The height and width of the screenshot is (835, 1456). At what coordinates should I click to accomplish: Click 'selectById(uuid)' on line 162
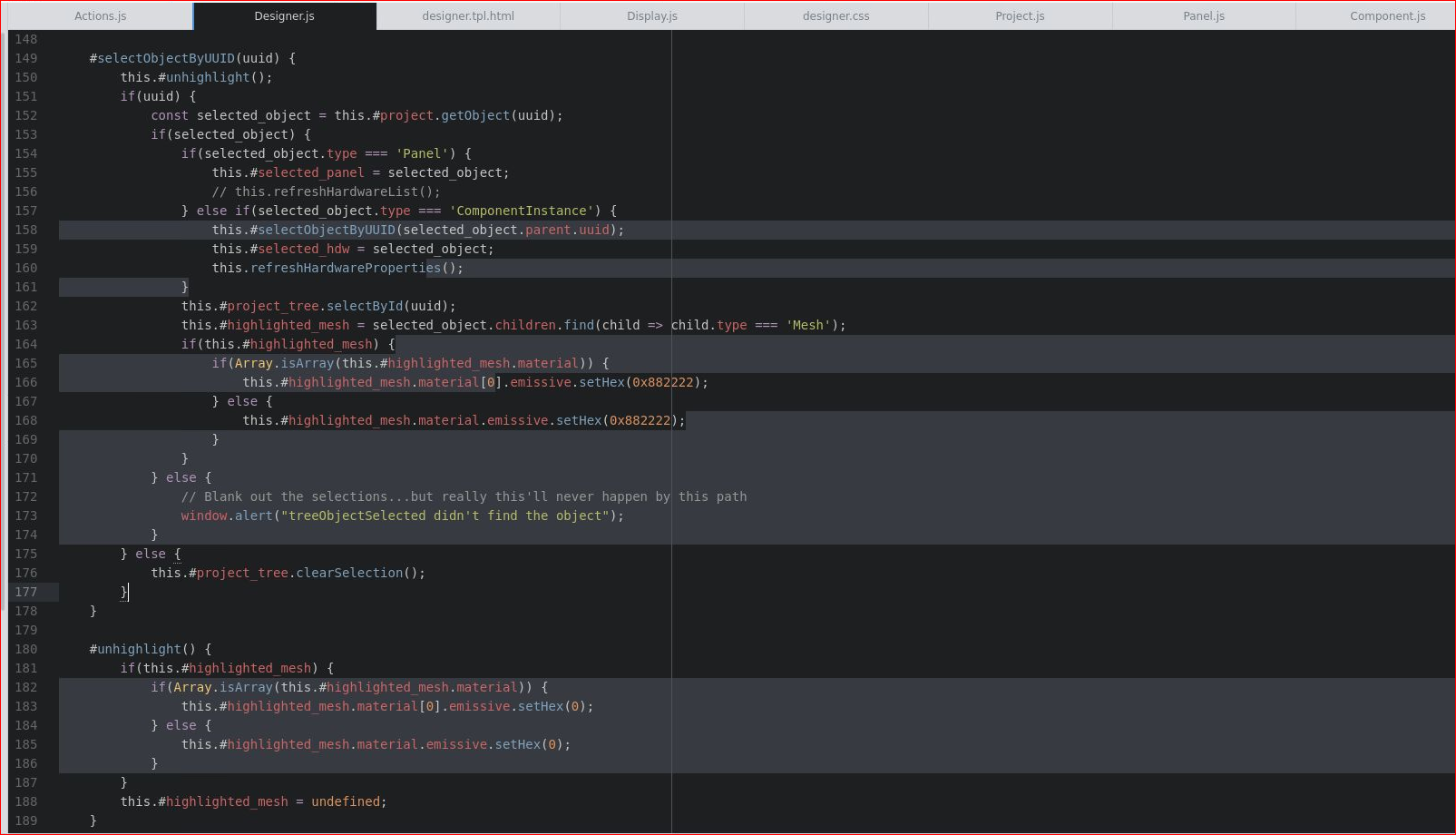[387, 306]
